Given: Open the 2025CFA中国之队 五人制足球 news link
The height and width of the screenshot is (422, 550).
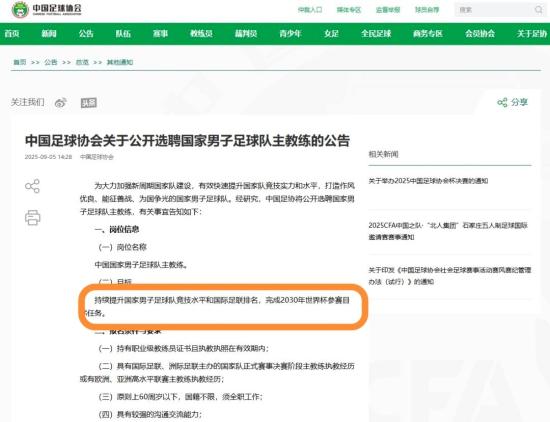Looking at the screenshot, I should point(448,231).
